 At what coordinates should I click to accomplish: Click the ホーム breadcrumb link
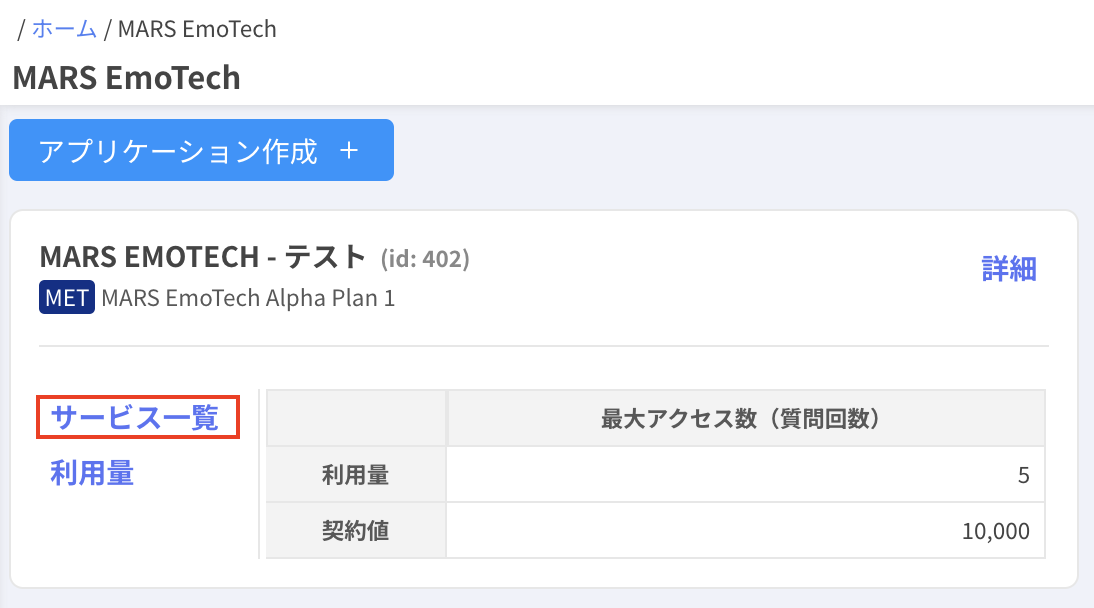64,29
